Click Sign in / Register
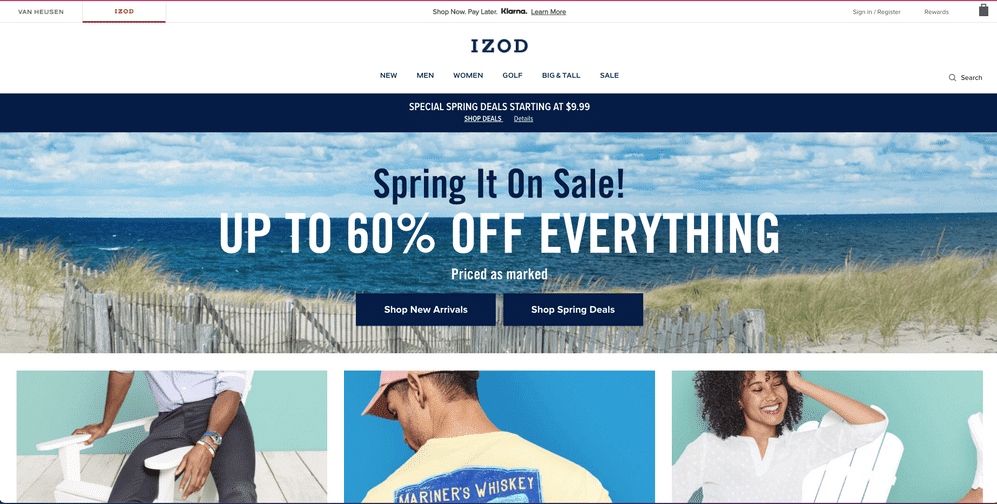Viewport: 997px width, 504px height. [876, 12]
